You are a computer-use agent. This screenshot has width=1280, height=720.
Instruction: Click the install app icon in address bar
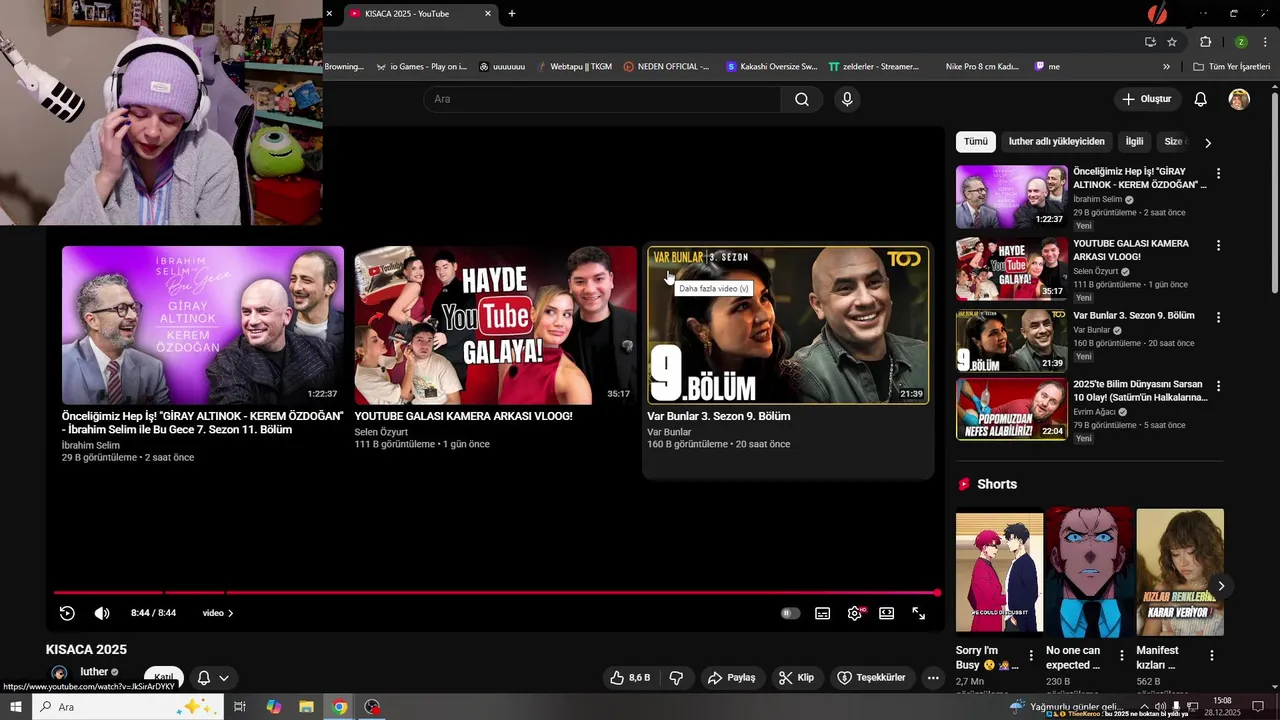click(x=1150, y=42)
